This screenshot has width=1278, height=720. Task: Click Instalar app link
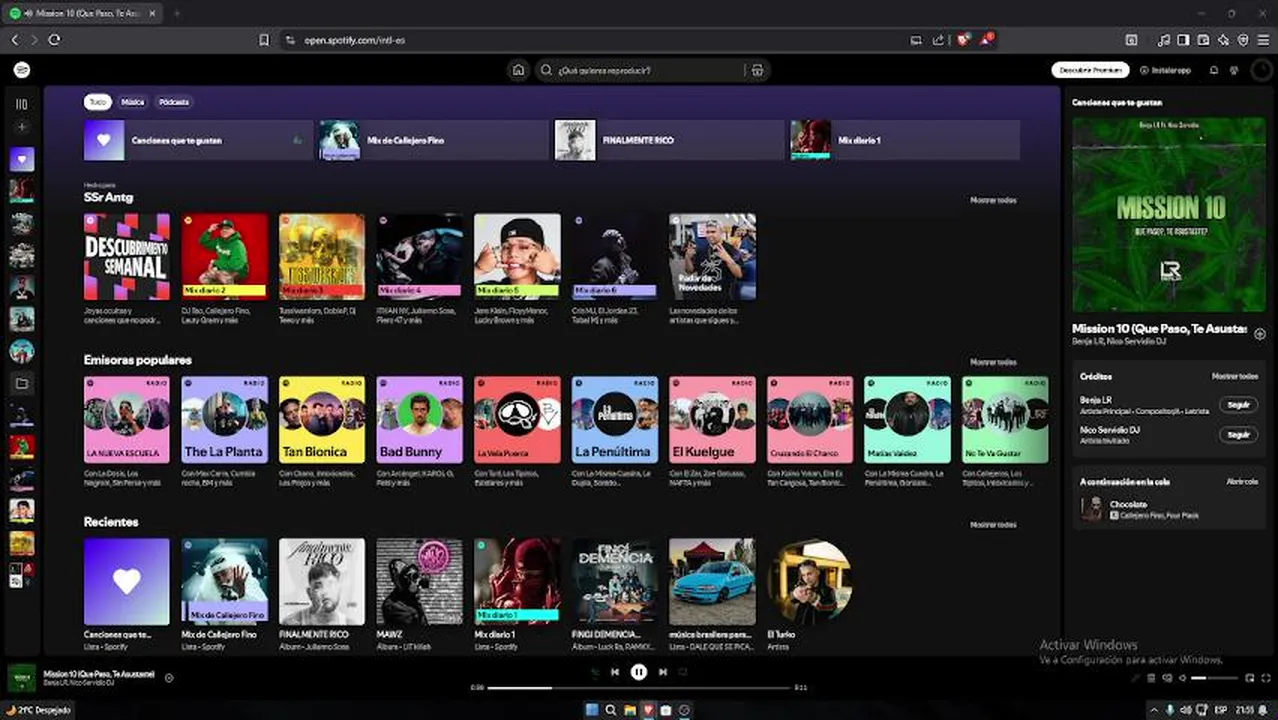(x=1166, y=70)
